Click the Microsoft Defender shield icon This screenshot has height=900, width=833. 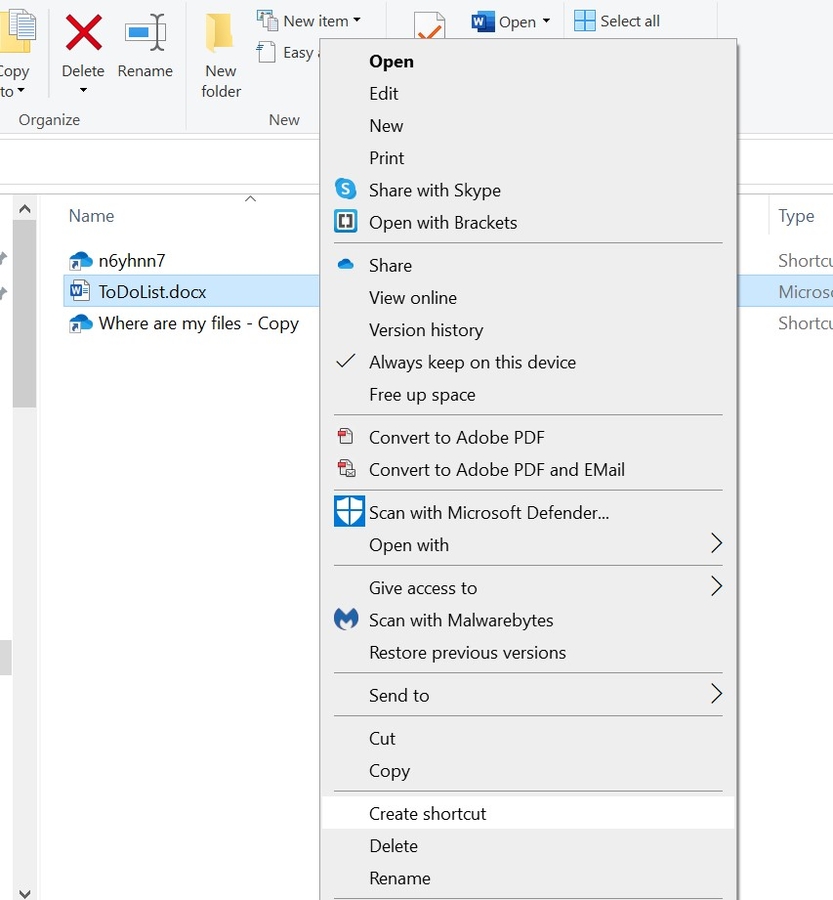(348, 511)
